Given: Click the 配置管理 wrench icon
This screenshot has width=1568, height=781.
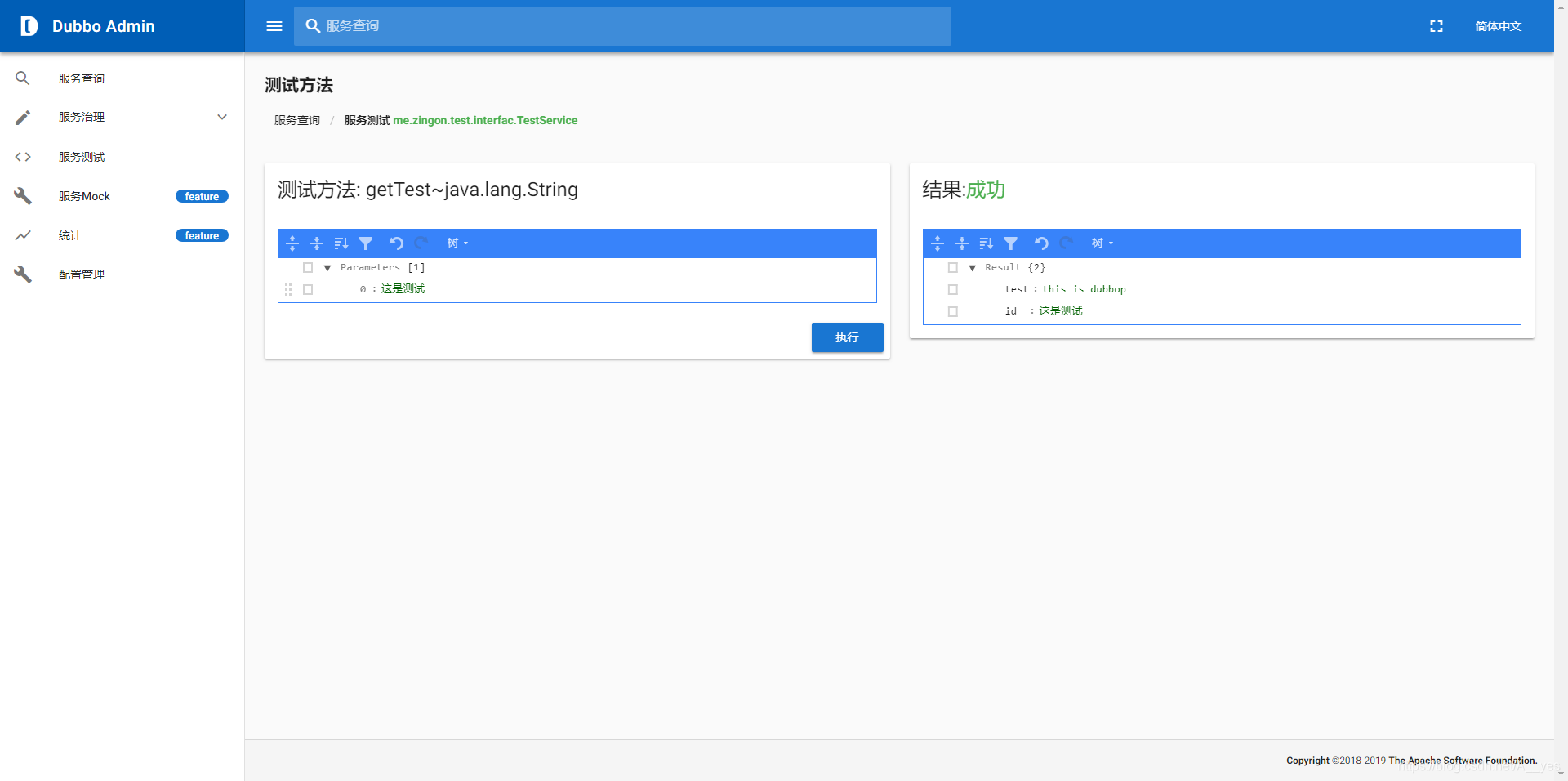Looking at the screenshot, I should pos(23,274).
